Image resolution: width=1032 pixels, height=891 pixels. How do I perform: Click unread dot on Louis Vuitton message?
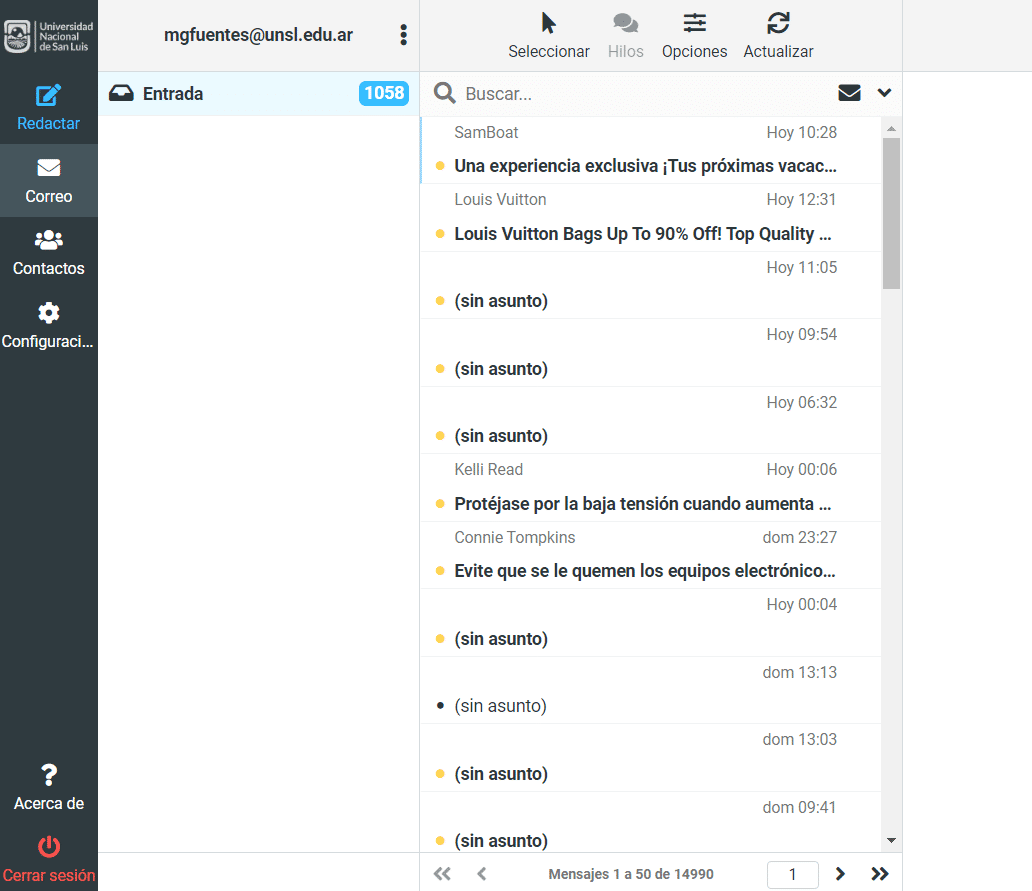[x=440, y=234]
